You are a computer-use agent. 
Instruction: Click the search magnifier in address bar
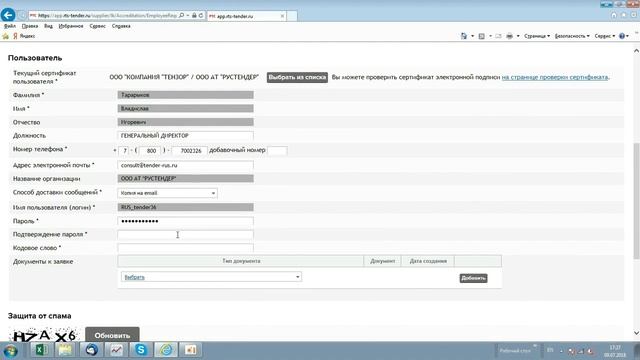(182, 16)
